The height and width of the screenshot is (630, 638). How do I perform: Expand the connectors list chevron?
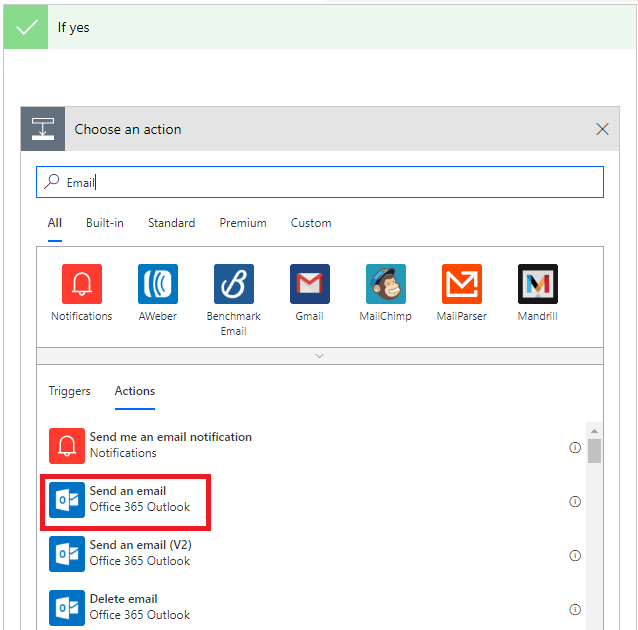click(x=319, y=356)
